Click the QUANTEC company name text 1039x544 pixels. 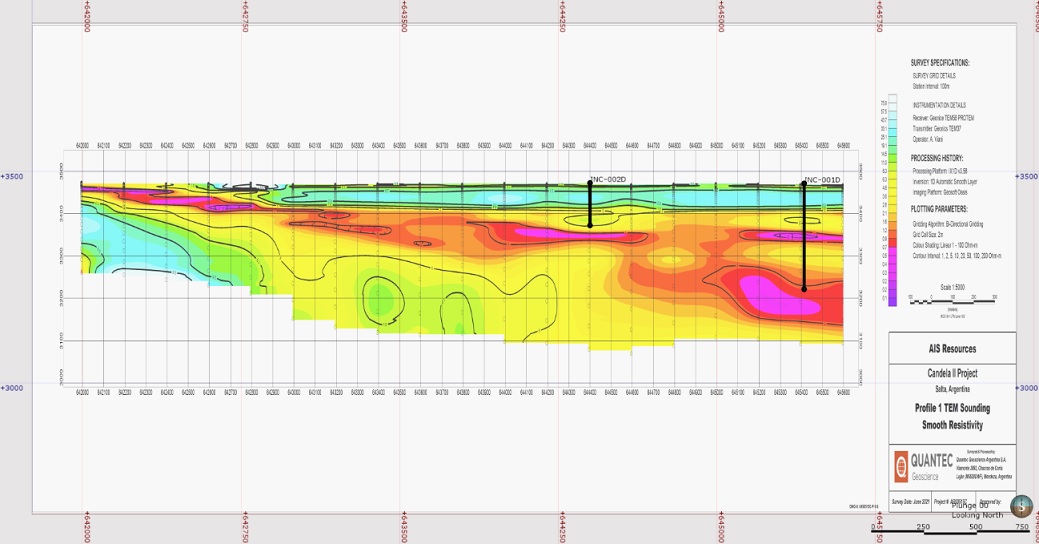pyautogui.click(x=932, y=460)
